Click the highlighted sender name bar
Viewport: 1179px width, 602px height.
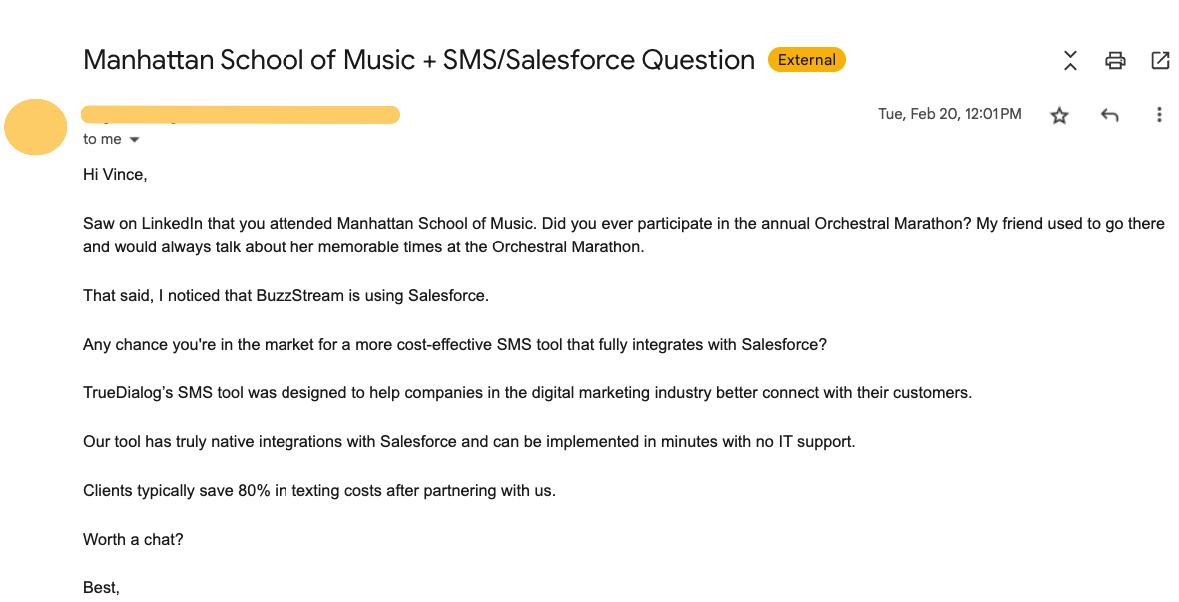coord(240,114)
